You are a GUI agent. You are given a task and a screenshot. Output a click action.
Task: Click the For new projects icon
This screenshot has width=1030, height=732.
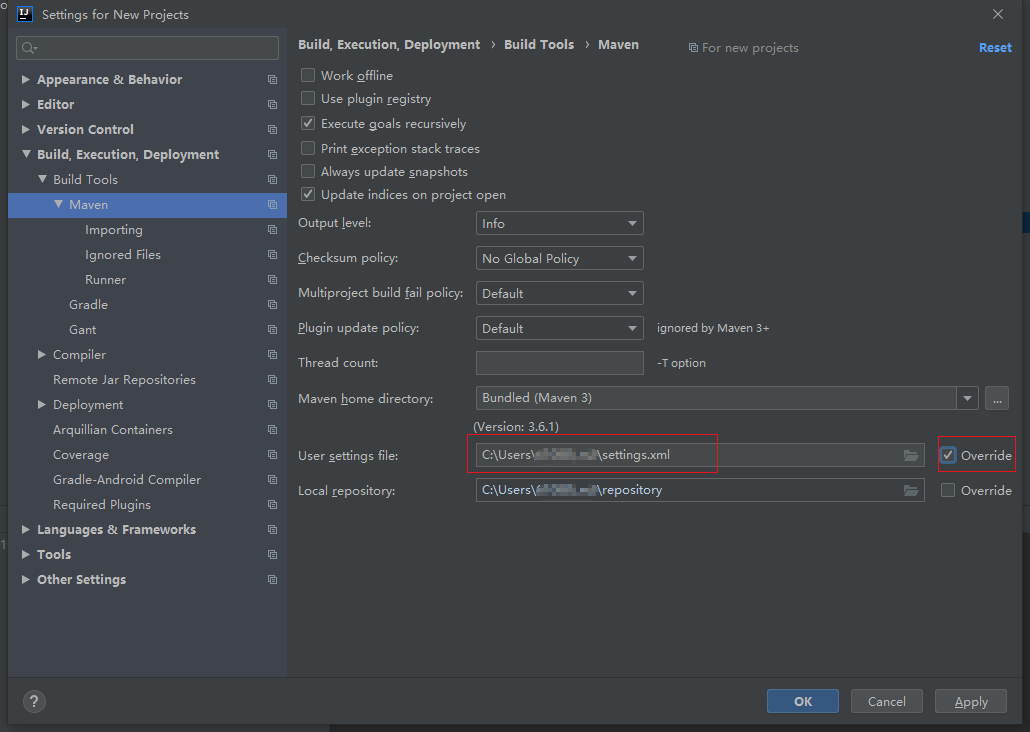(x=693, y=48)
